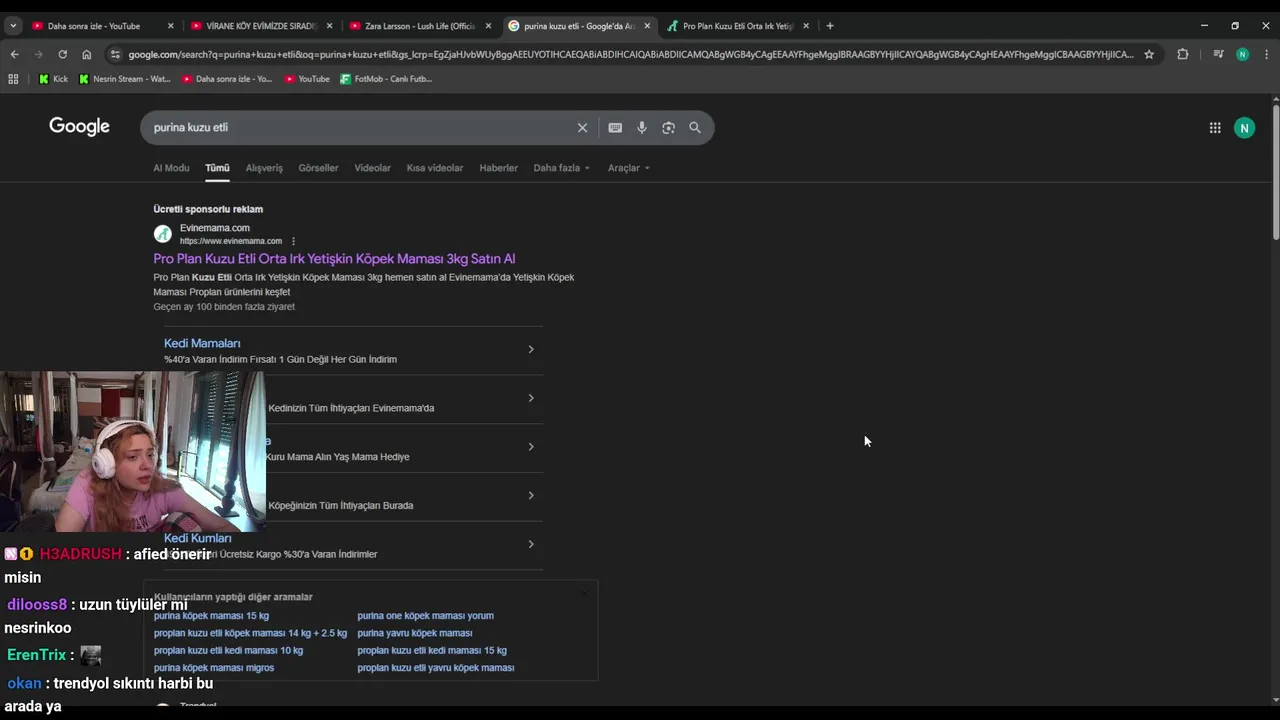Search 'purina köpek maması 15 kg'
Screen dimensions: 1280x720
(211, 616)
